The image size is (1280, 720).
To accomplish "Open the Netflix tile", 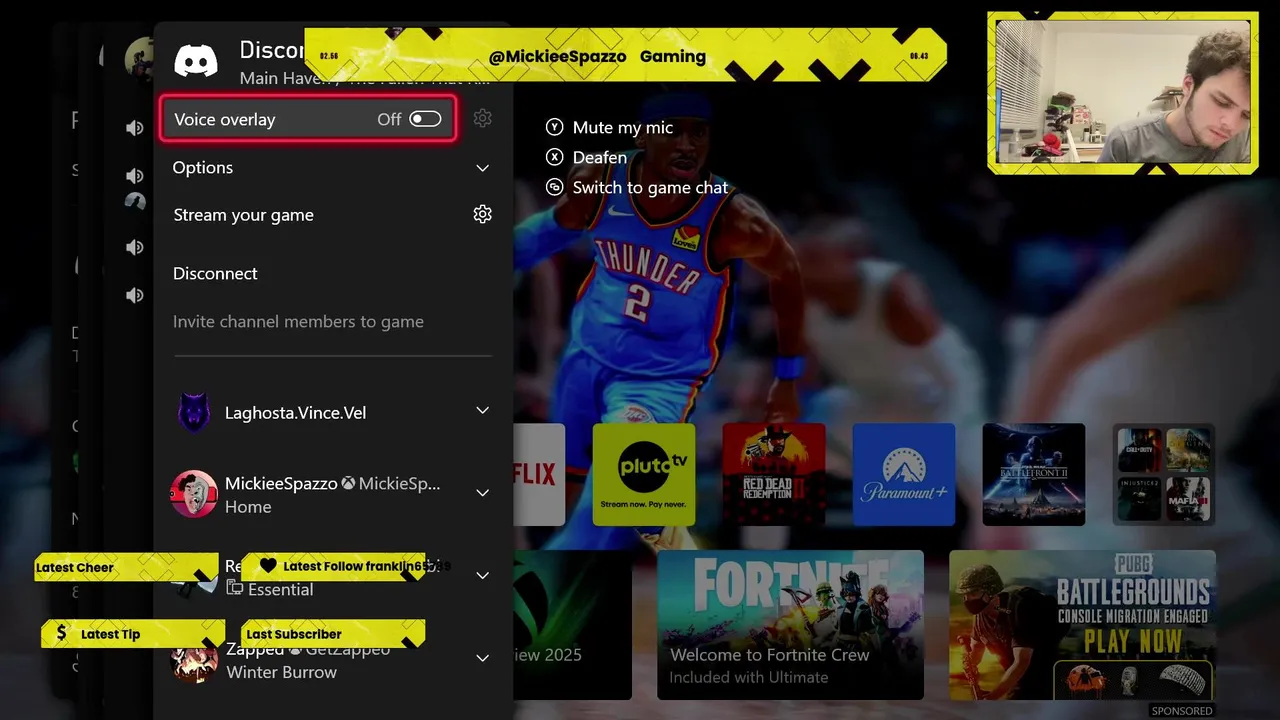I will [540, 474].
